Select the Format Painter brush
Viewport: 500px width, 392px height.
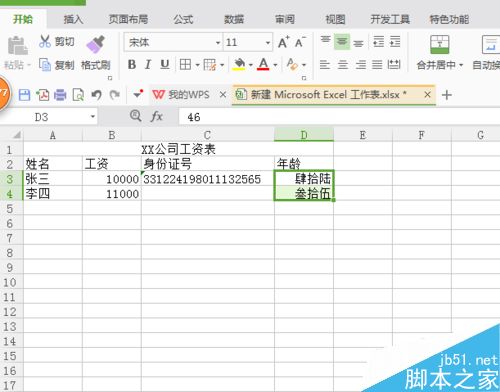tap(96, 44)
